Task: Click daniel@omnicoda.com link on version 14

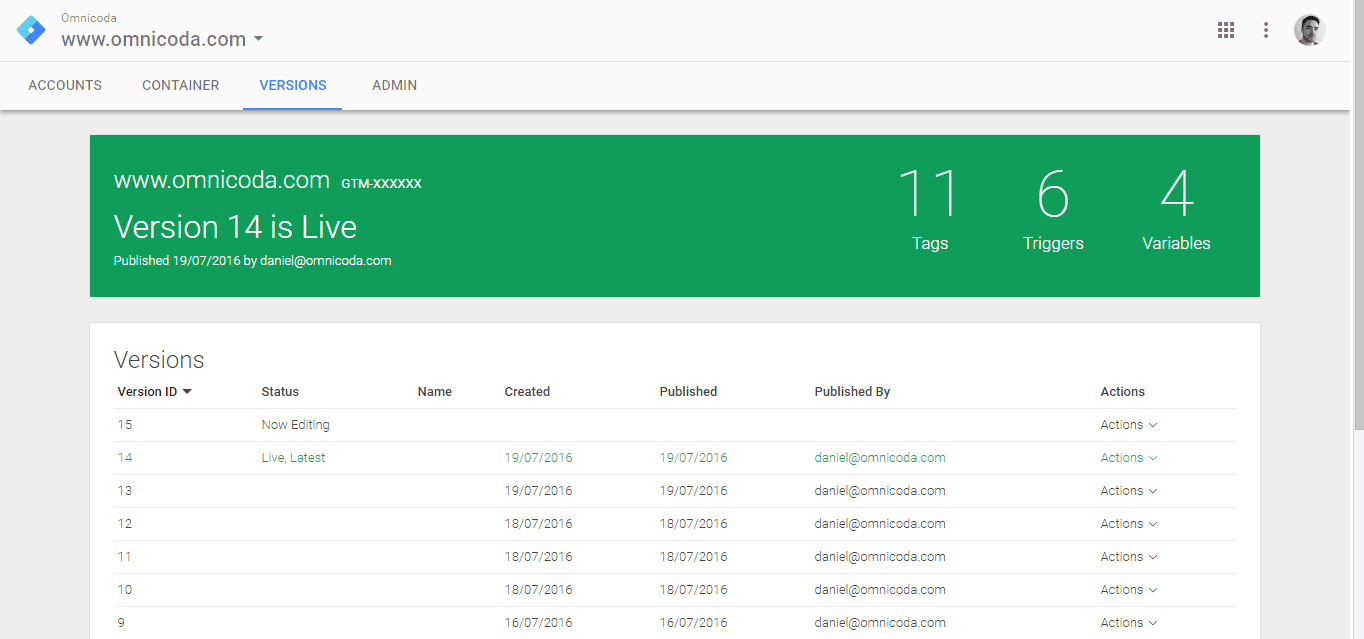Action: tap(879, 457)
